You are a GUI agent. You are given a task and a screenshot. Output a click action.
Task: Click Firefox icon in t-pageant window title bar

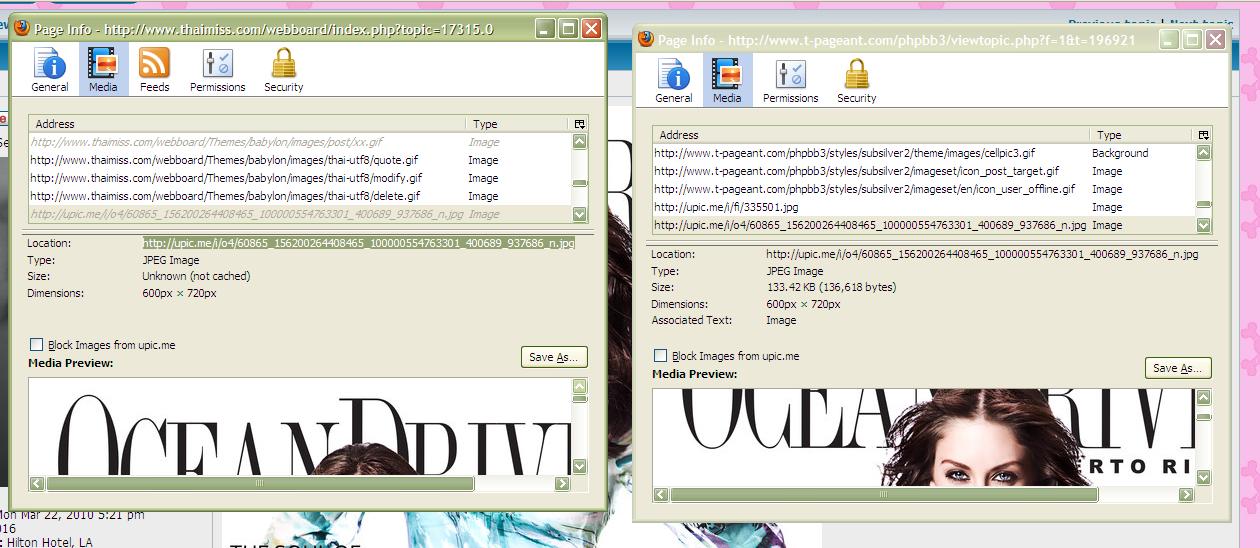pyautogui.click(x=646, y=40)
